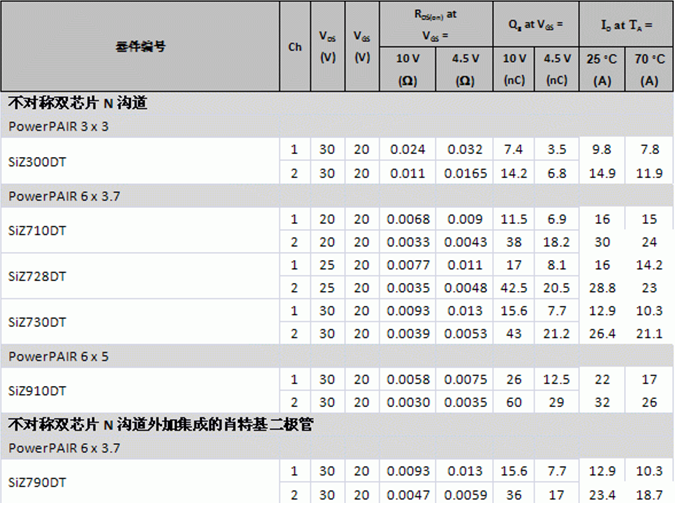The width and height of the screenshot is (675, 511).
Task: Click the SiZ300DT part number
Action: coord(37,161)
